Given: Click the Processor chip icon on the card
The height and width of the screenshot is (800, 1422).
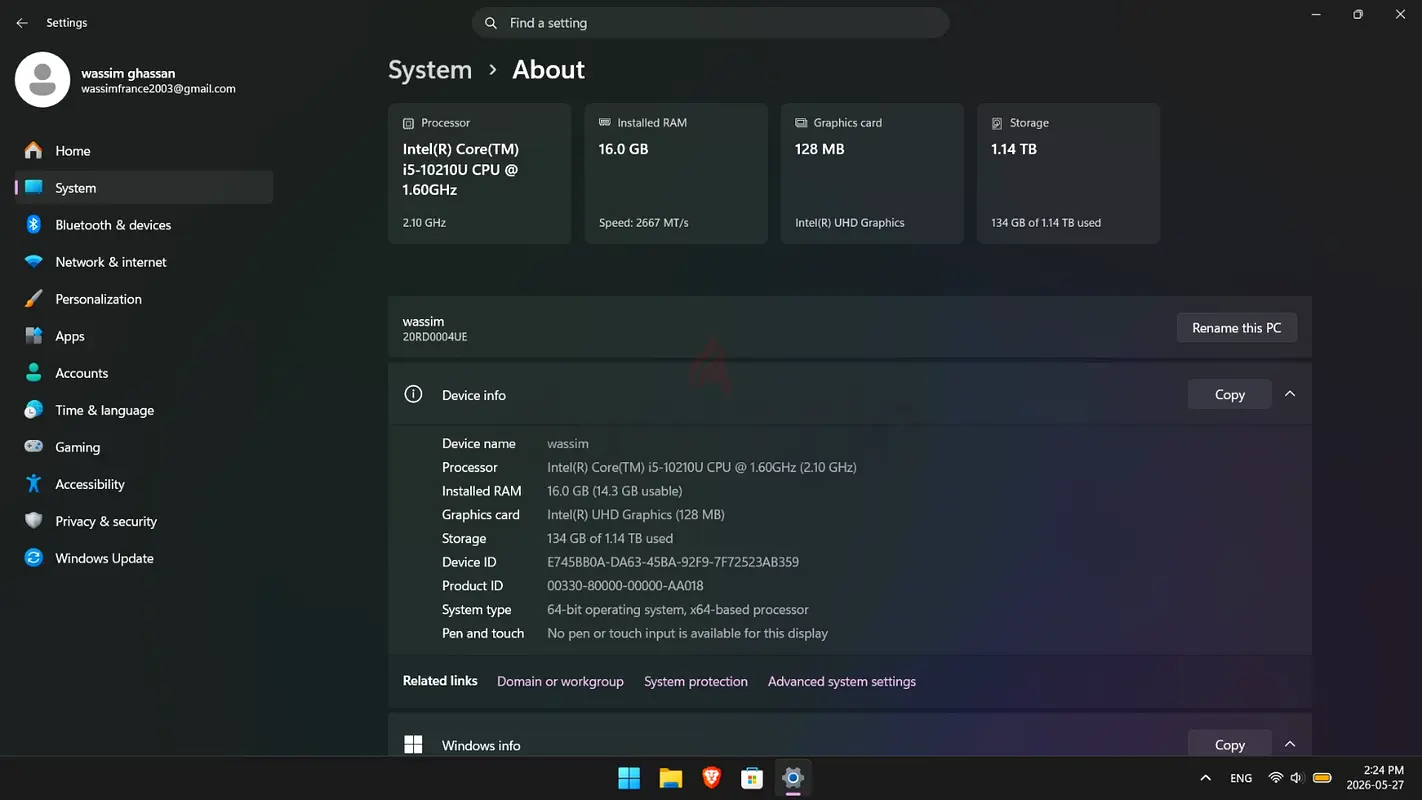Looking at the screenshot, I should click(408, 123).
